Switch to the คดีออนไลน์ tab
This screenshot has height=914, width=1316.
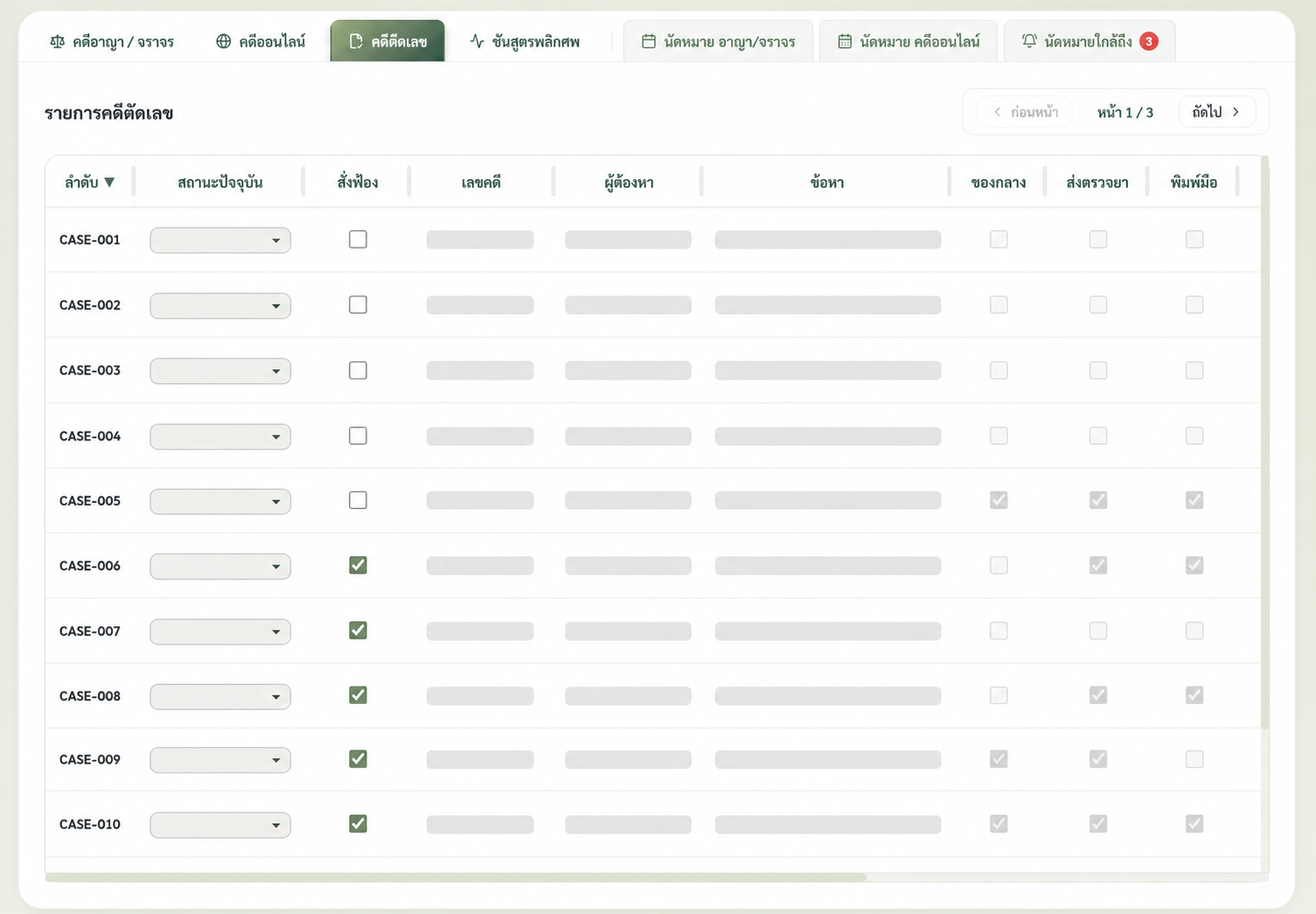click(261, 41)
